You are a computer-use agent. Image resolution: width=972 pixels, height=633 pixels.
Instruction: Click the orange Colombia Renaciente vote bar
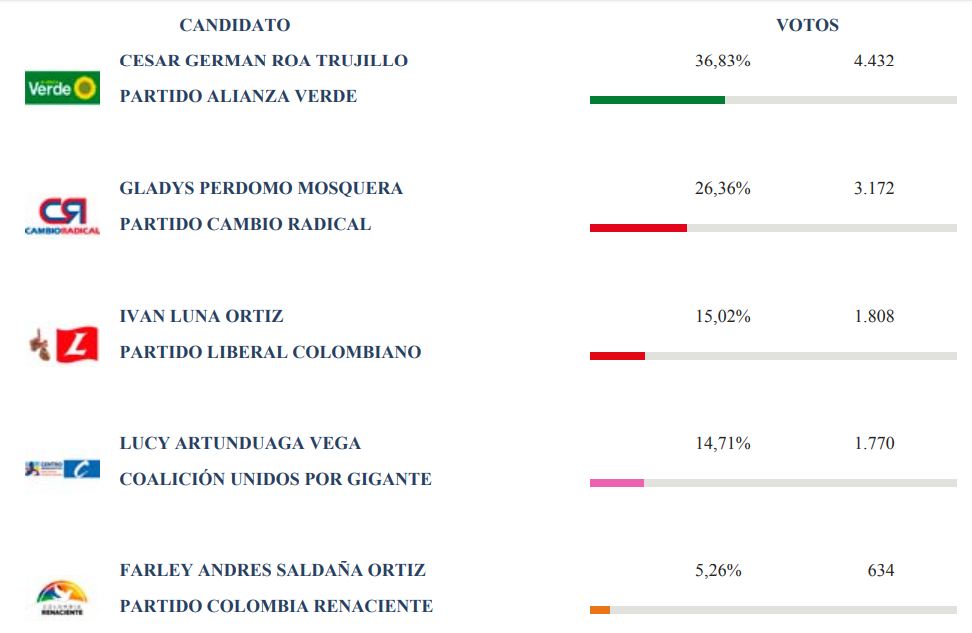click(x=600, y=609)
